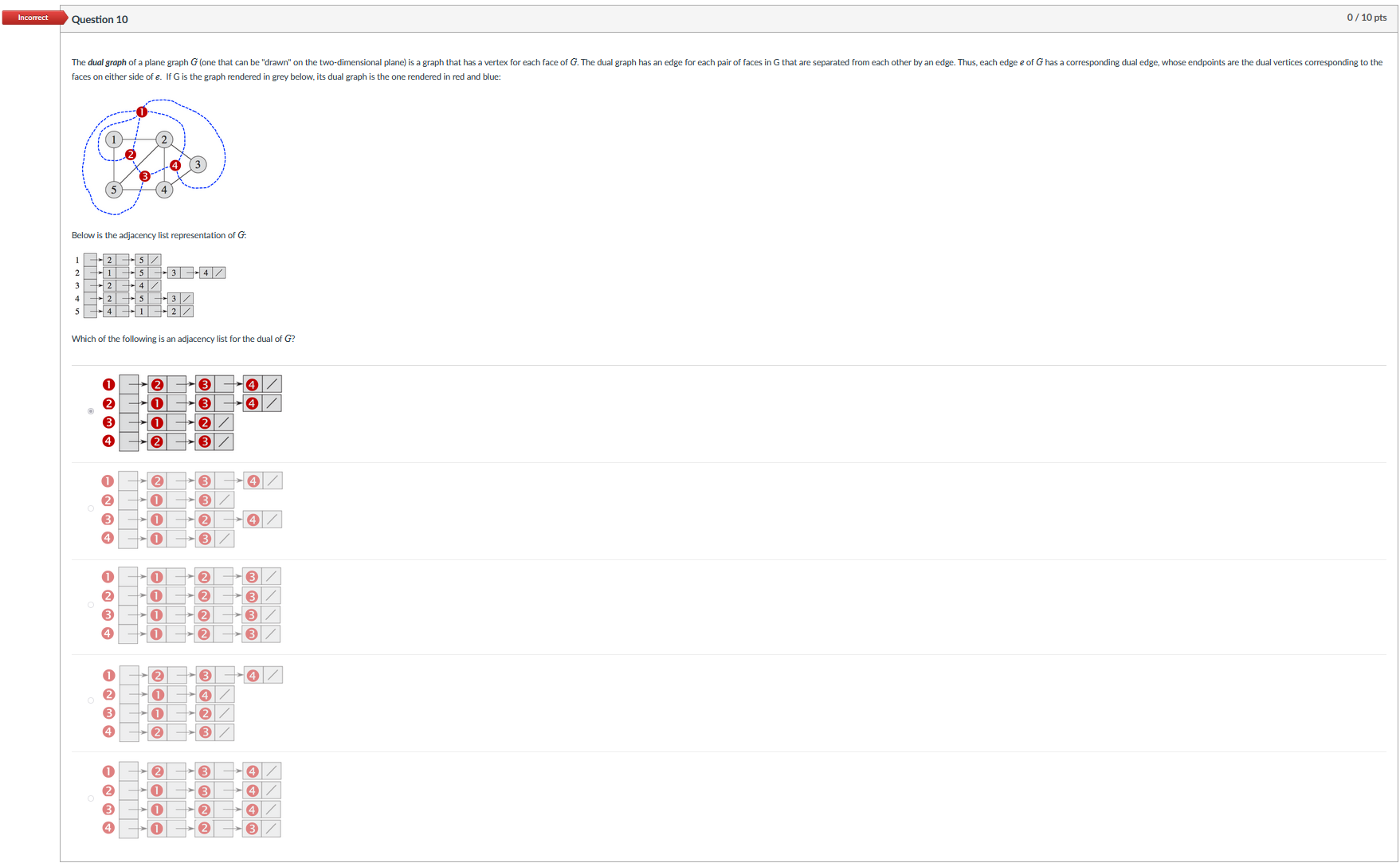The height and width of the screenshot is (863, 1400).
Task: Select the already-chosen first answer radio button
Action: [x=91, y=411]
